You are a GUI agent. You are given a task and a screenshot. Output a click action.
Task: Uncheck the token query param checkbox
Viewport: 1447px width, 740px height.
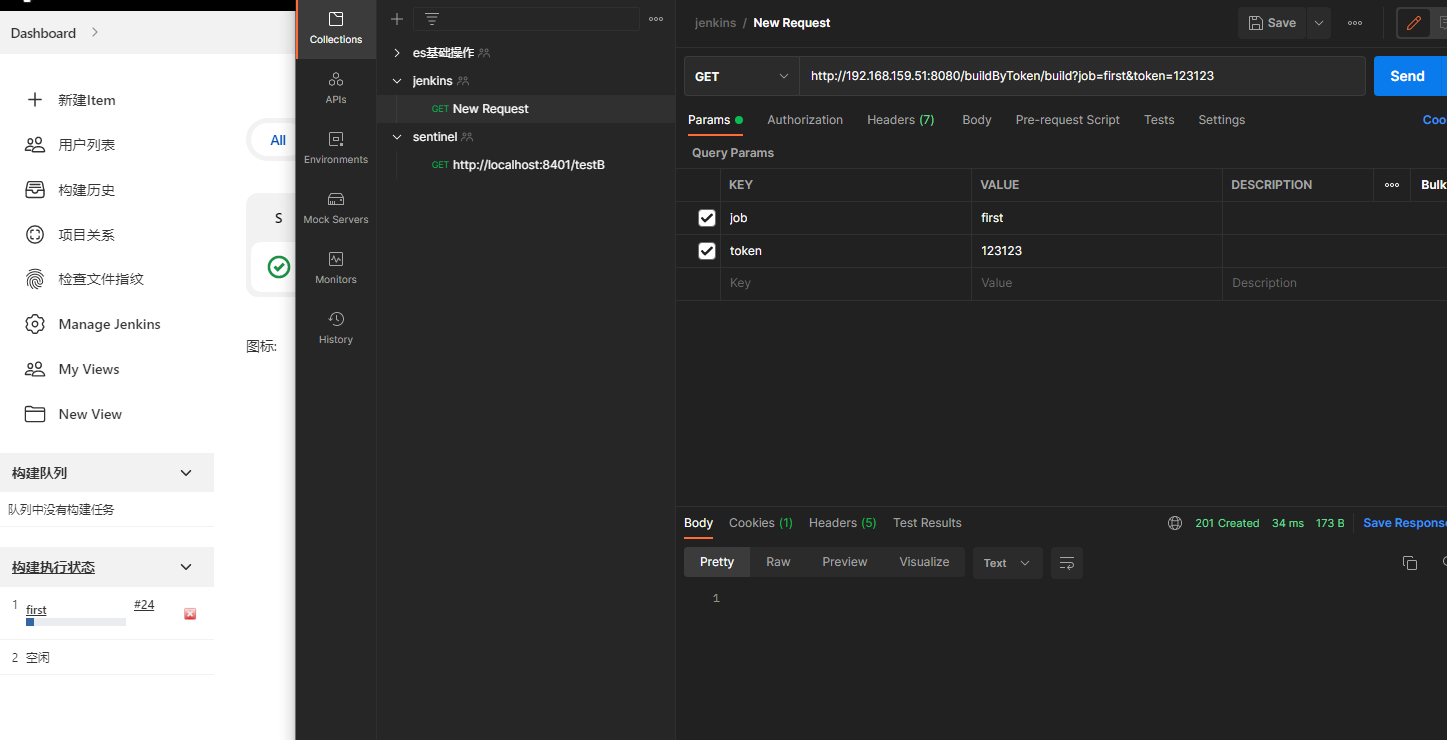pyautogui.click(x=707, y=251)
